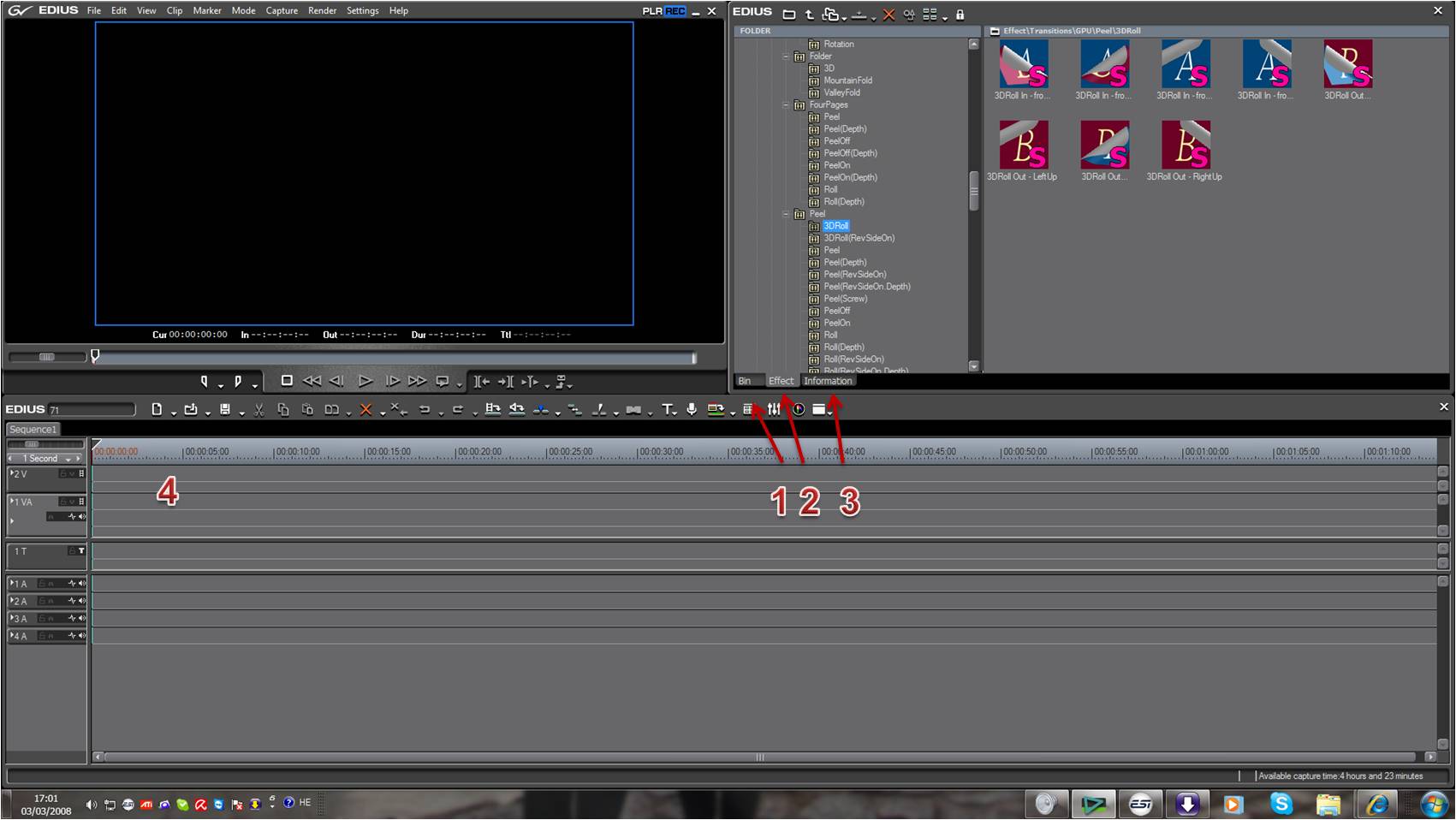
Task: Toggle mute on the 1 A track
Action: 82,584
